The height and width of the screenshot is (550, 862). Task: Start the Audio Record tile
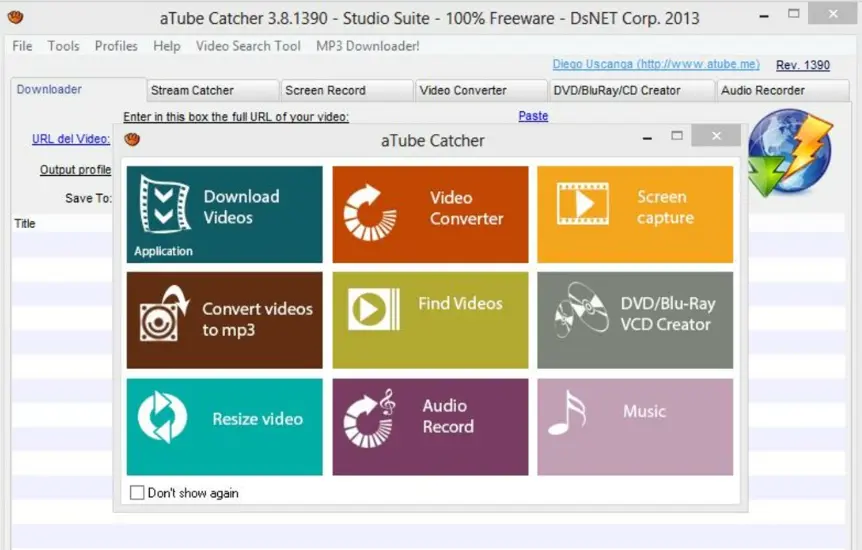430,426
